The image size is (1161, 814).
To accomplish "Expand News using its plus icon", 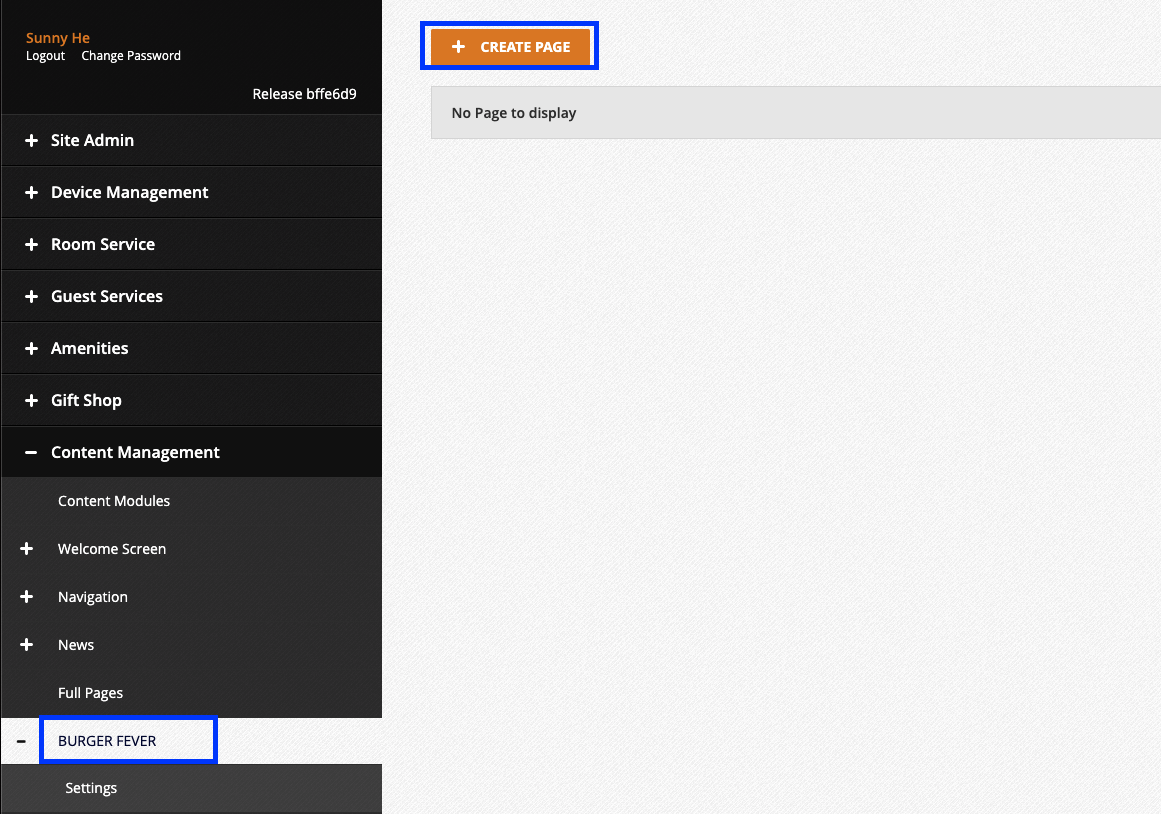I will click(x=25, y=645).
